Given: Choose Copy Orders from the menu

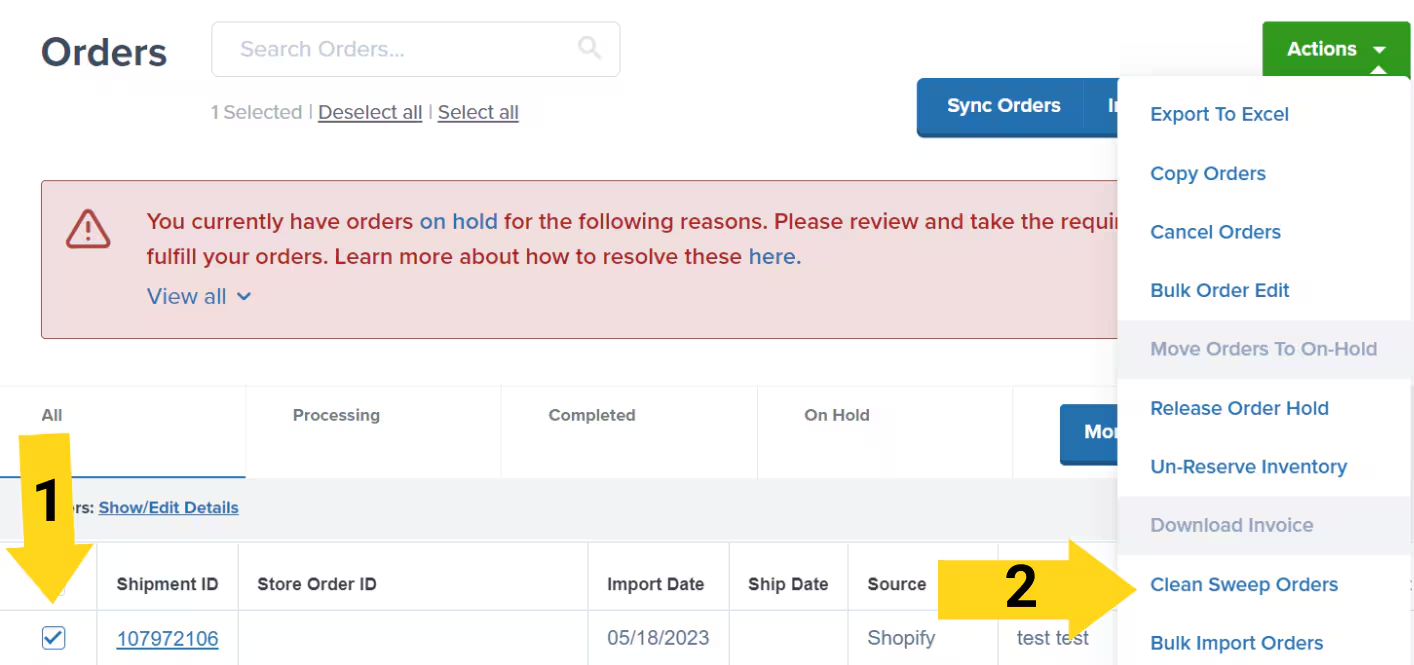Looking at the screenshot, I should [1207, 173].
